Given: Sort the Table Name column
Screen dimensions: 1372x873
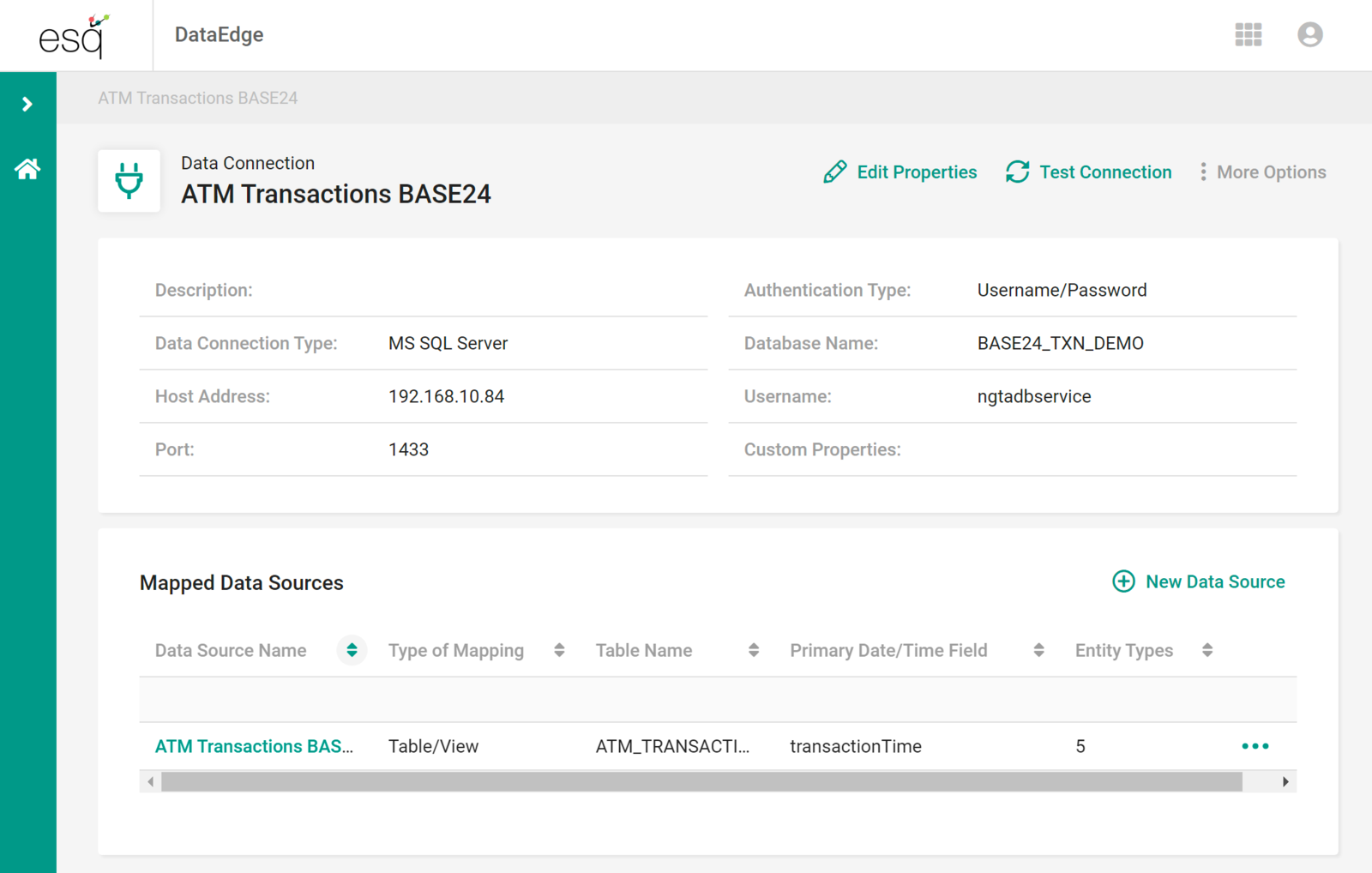Looking at the screenshot, I should point(755,650).
